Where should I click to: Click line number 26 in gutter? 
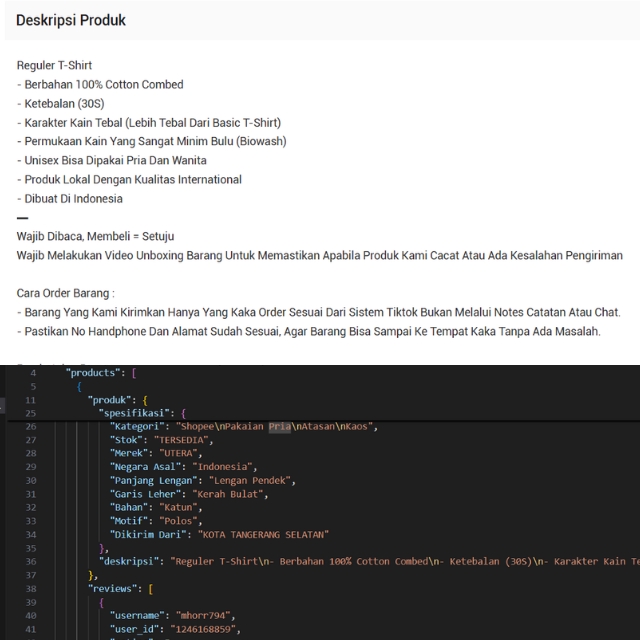[31, 427]
